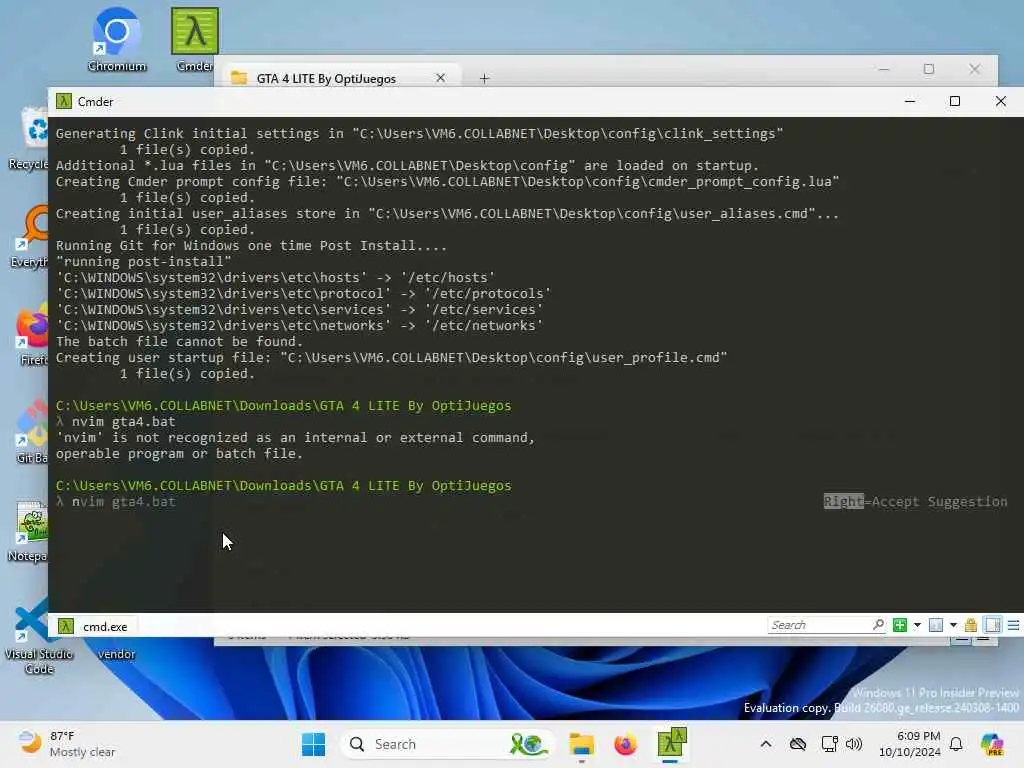Switch Explorer to details view icon

point(961,641)
